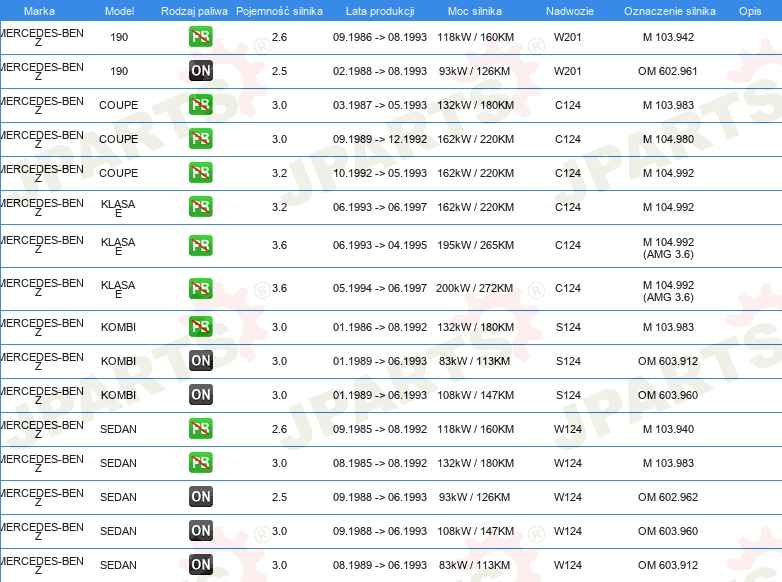Click the Model column header
This screenshot has height=582, width=782.
click(x=119, y=11)
